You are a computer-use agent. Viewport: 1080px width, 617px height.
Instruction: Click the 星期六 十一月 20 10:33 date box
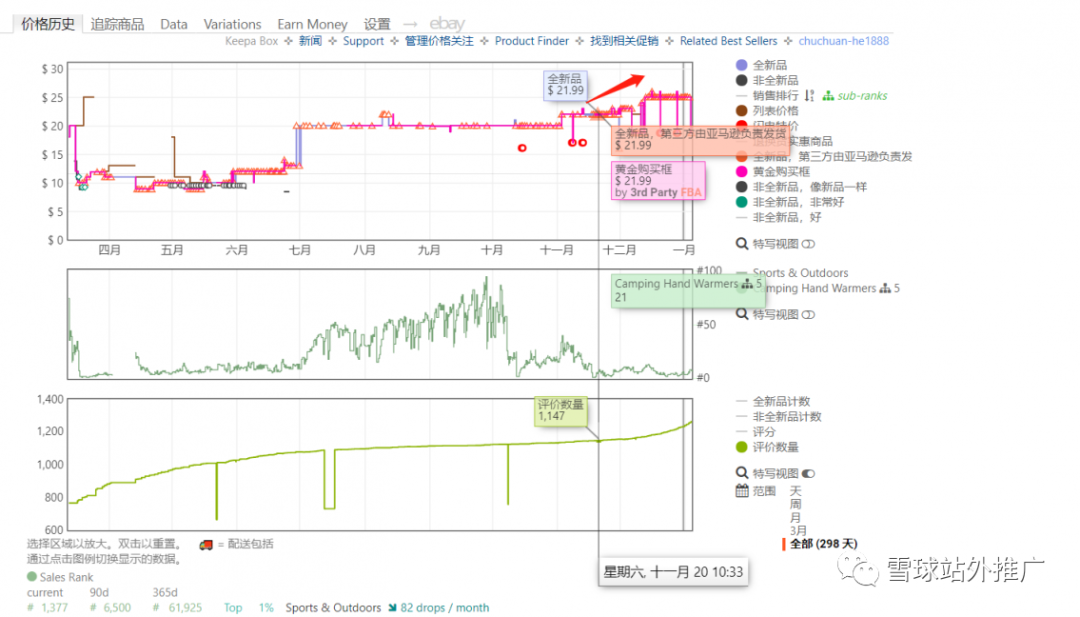[674, 572]
